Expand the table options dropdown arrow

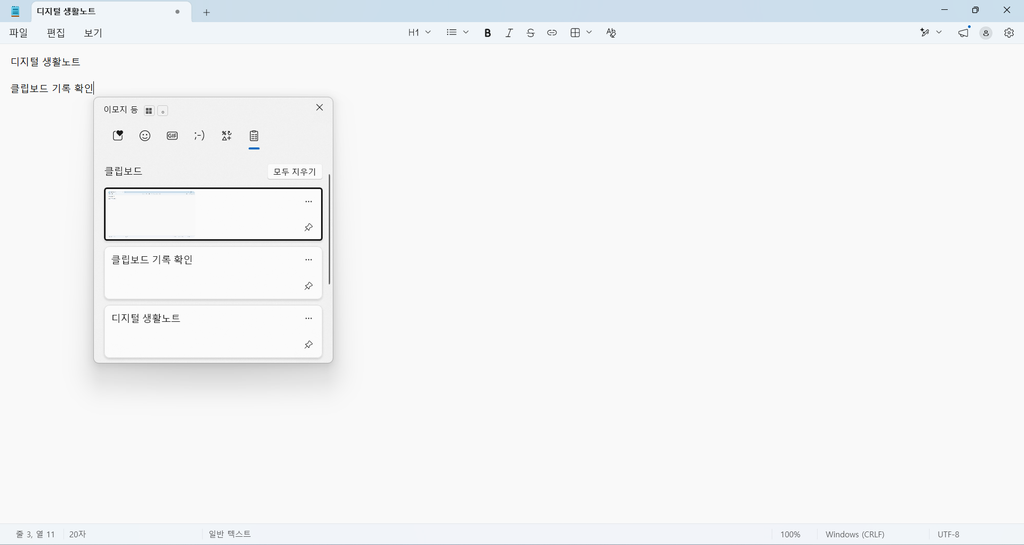[589, 32]
